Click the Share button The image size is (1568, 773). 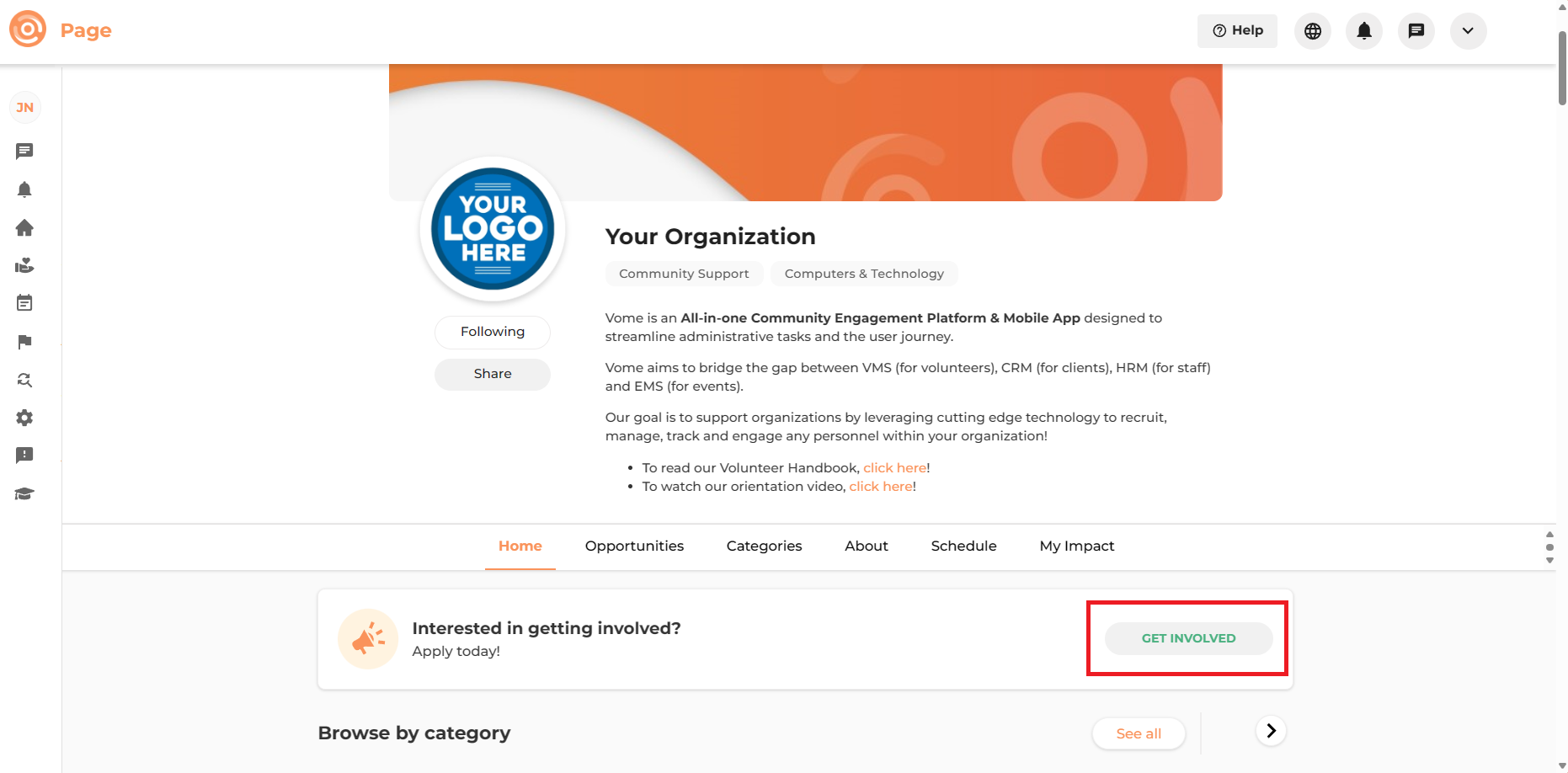click(493, 374)
